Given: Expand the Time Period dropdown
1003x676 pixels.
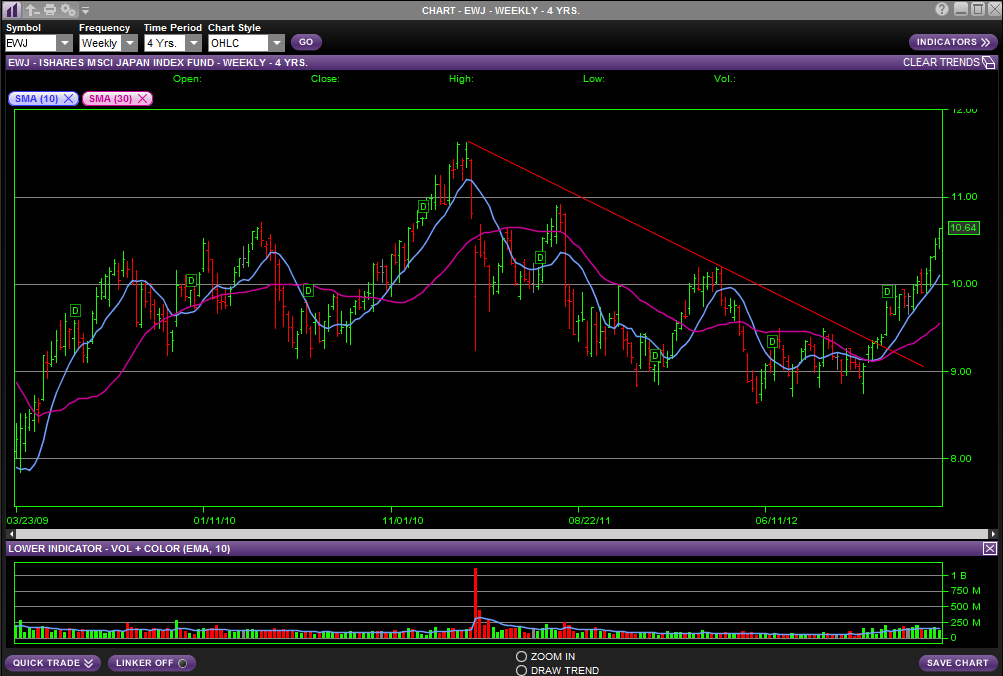Looking at the screenshot, I should [193, 43].
